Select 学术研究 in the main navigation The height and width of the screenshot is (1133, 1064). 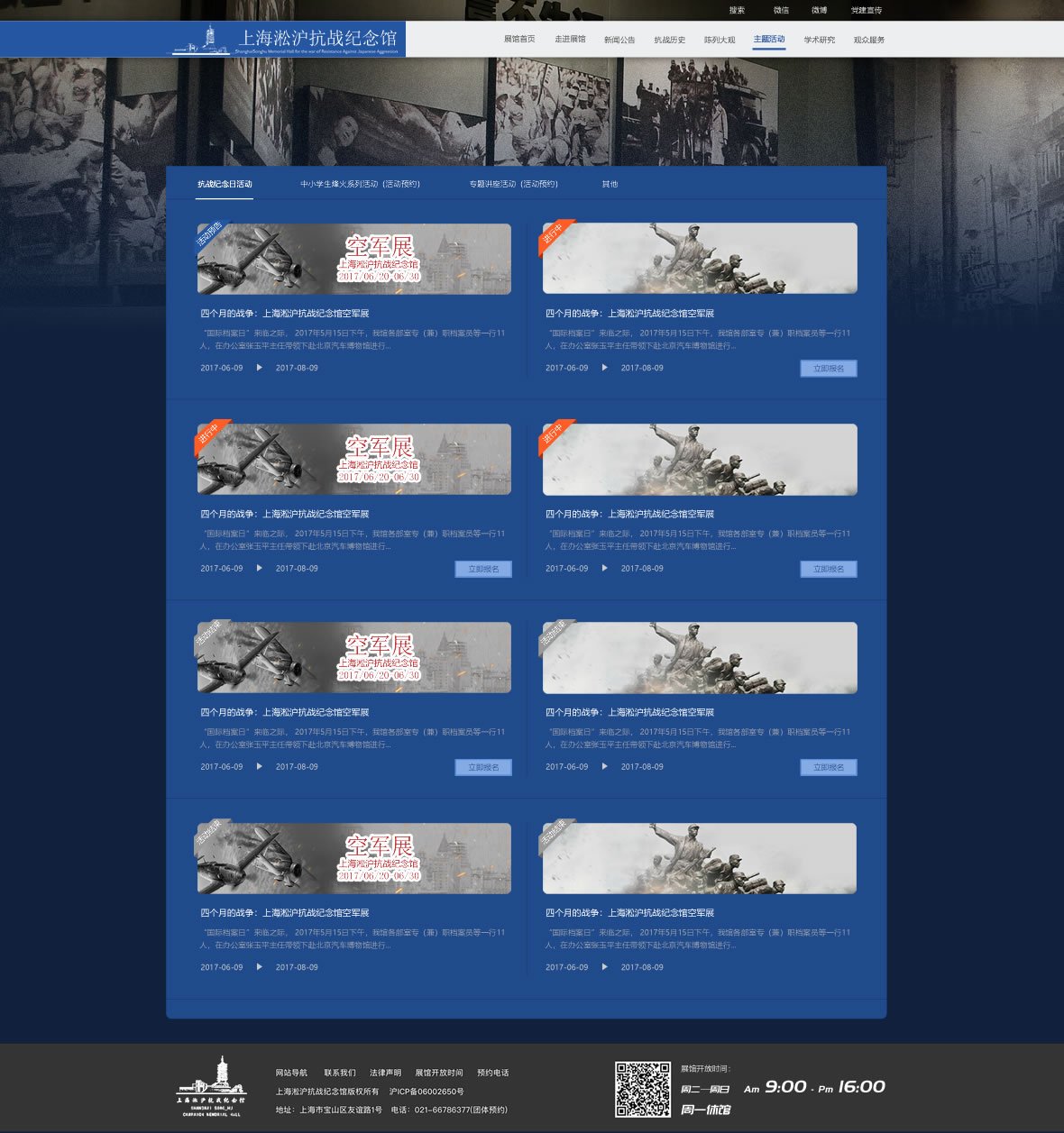pos(820,40)
